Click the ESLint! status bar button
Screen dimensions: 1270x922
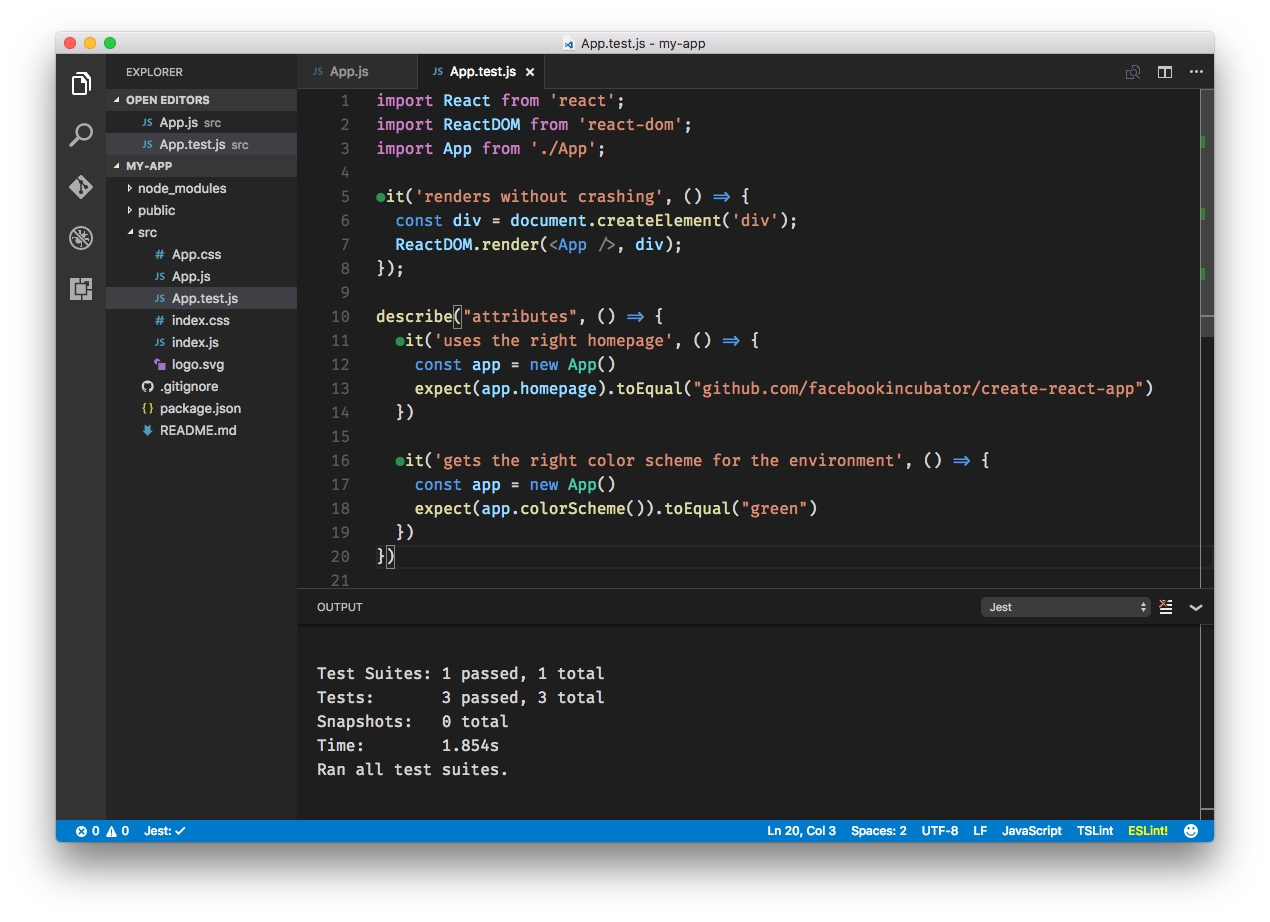point(1147,831)
